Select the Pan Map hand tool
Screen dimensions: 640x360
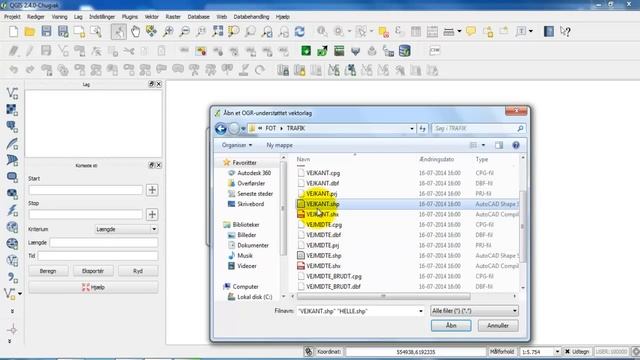coord(135,31)
